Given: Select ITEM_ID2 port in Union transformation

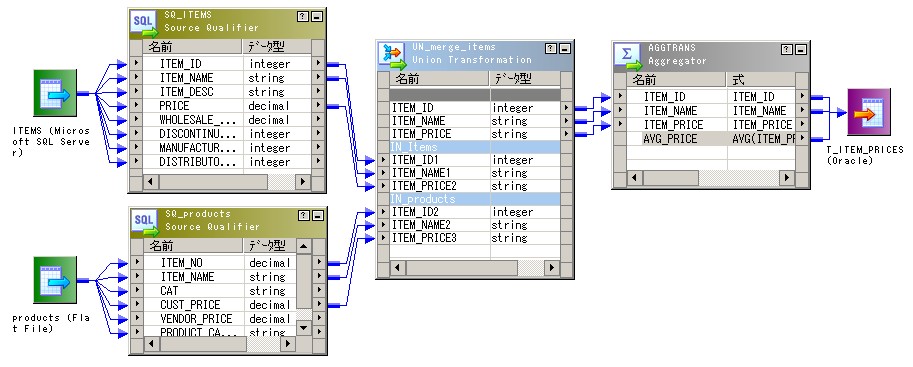Looking at the screenshot, I should (475, 212).
